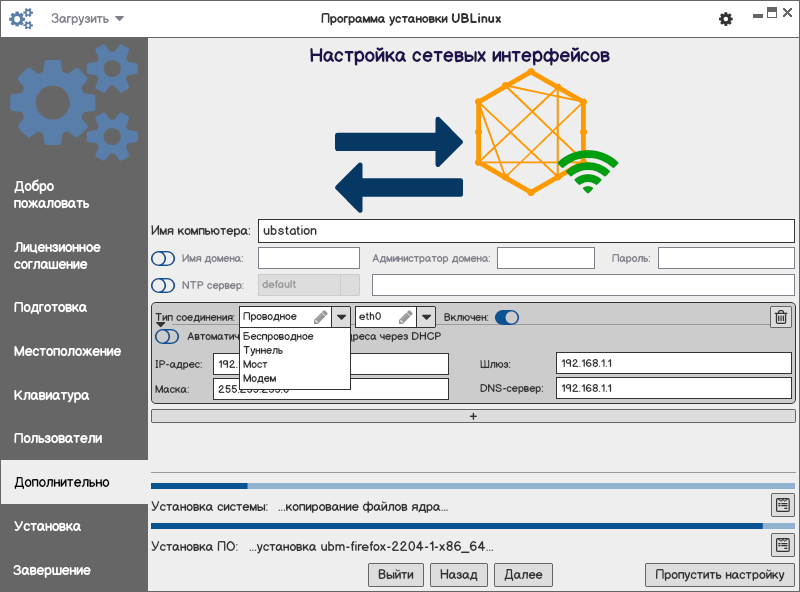Maximize the installer window
The height and width of the screenshot is (592, 800).
click(x=772, y=13)
